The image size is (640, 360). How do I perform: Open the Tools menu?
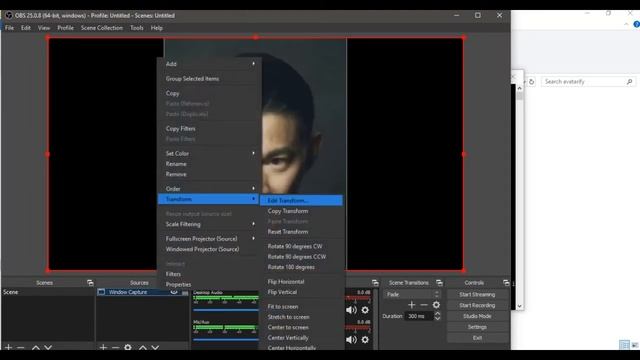137,28
